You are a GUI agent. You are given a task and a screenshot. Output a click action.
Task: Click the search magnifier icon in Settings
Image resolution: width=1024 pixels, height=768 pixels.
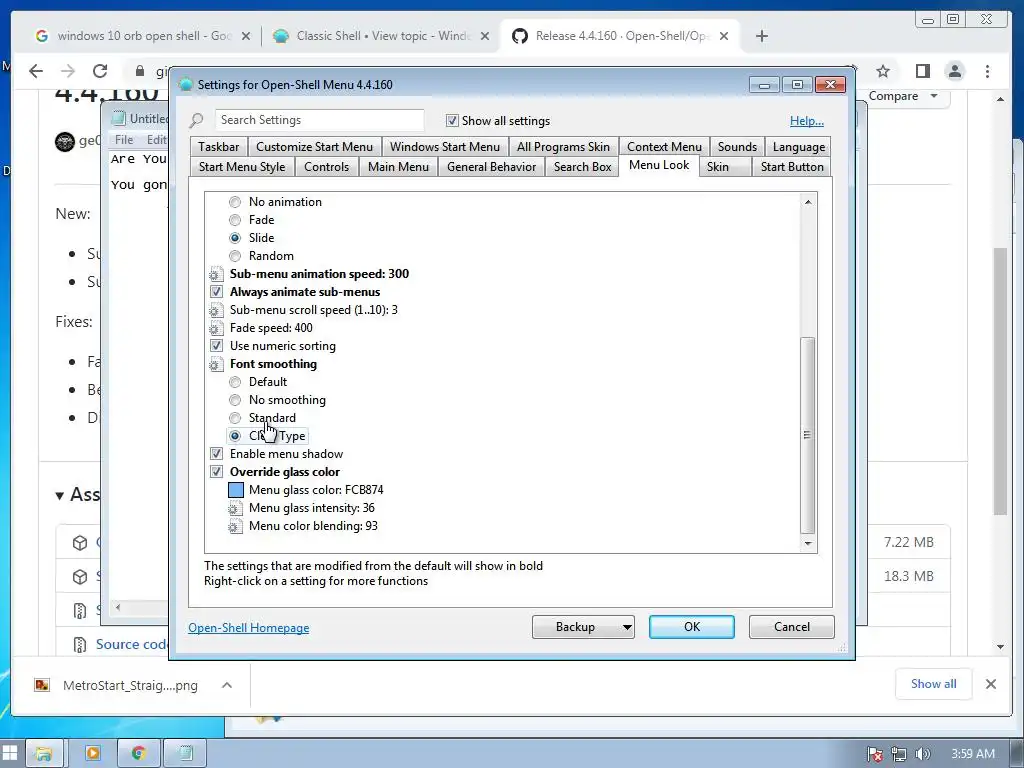pos(196,120)
